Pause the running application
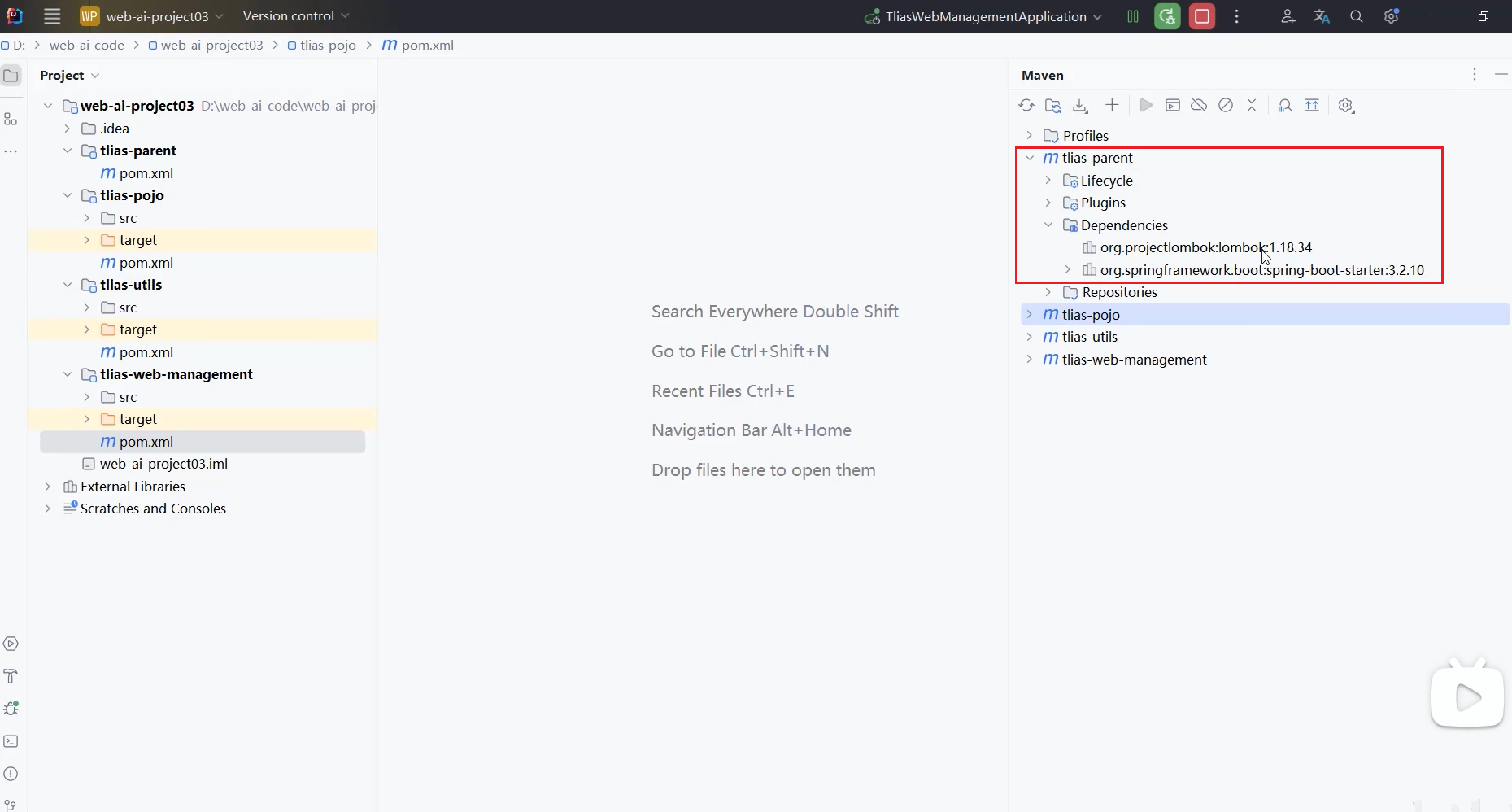Image resolution: width=1512 pixels, height=812 pixels. pyautogui.click(x=1133, y=16)
